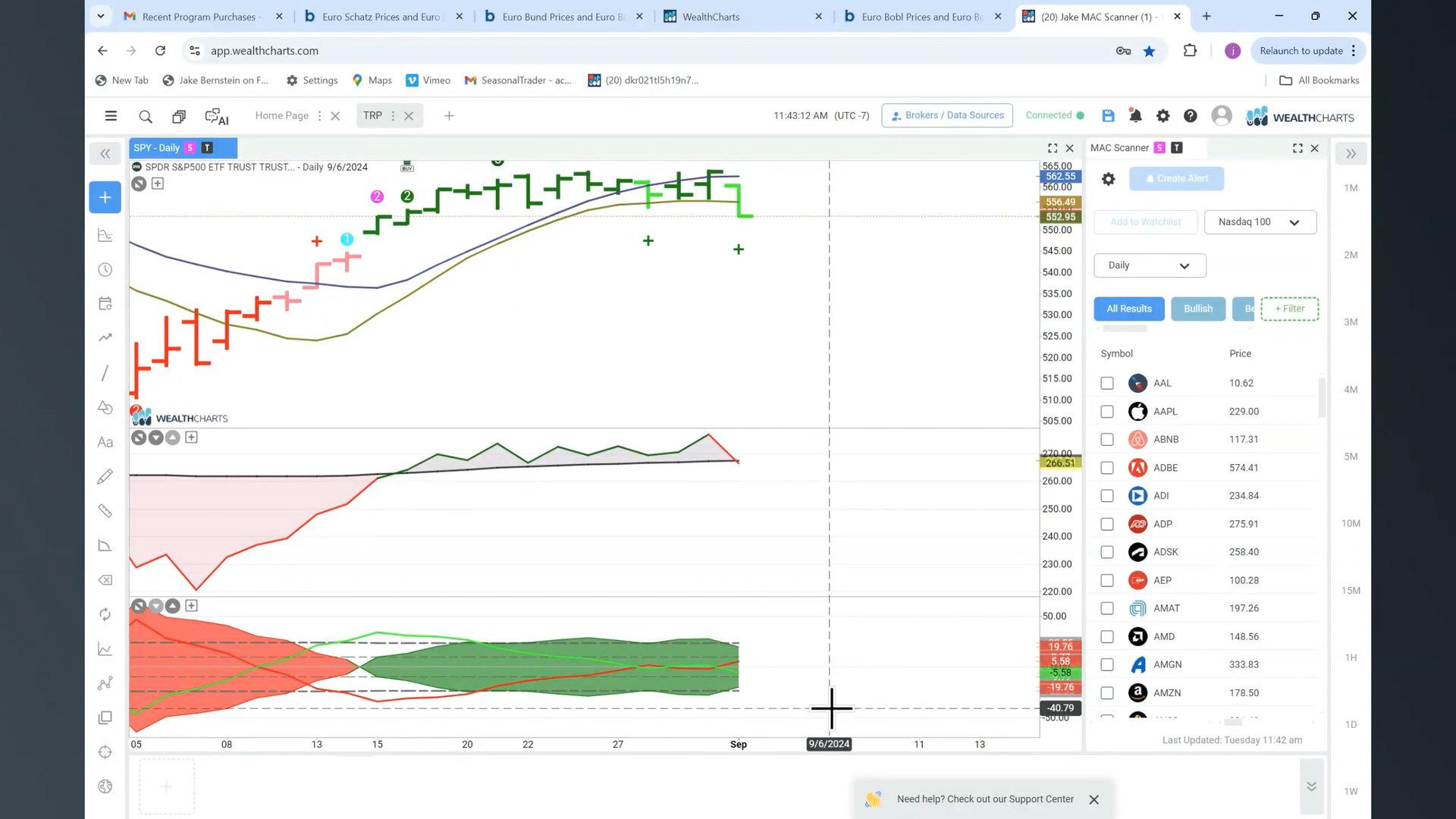
Task: Check the AAPL row checkbox
Action: [1106, 412]
